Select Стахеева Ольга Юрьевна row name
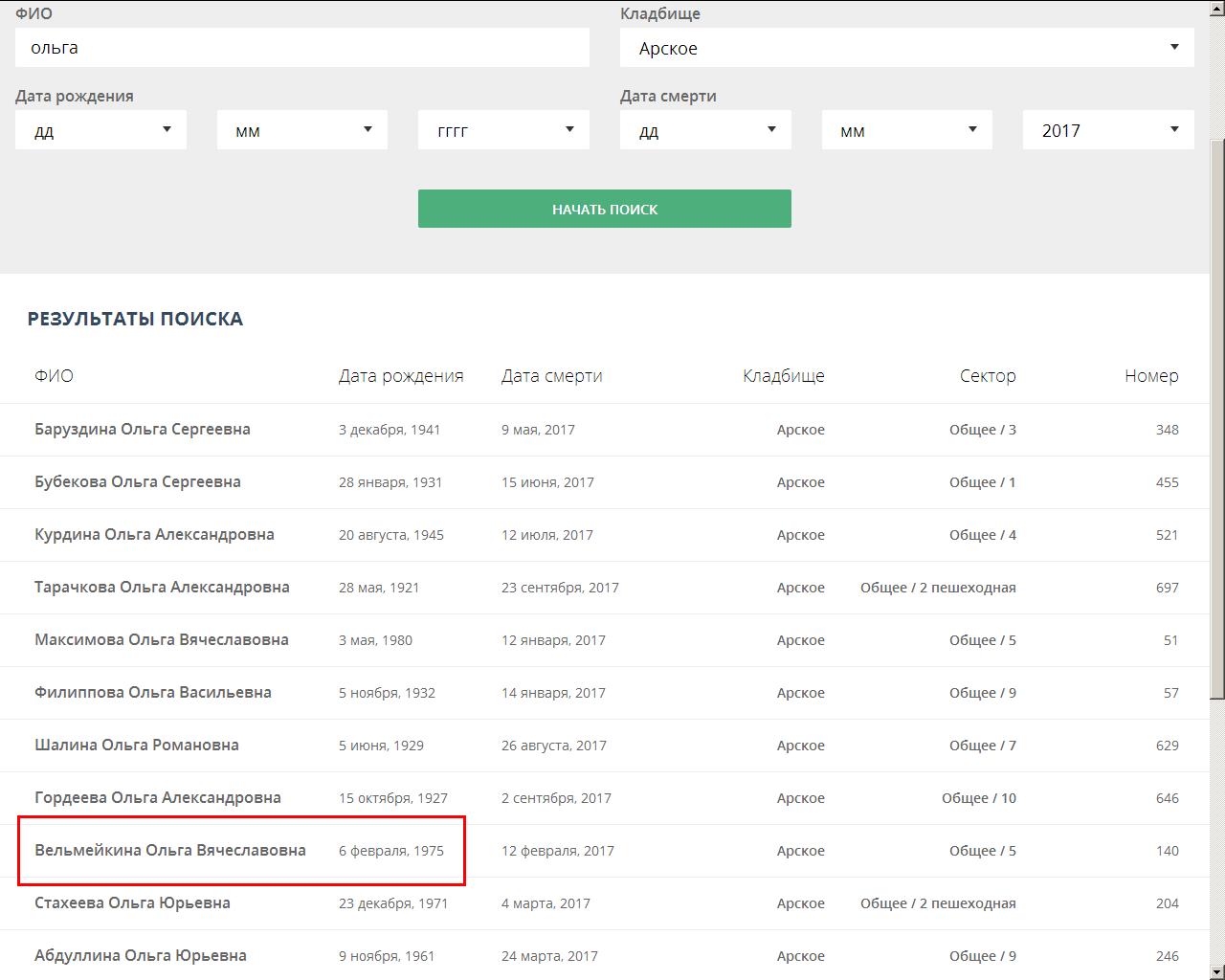Viewport: 1225px width, 980px height. coord(132,903)
